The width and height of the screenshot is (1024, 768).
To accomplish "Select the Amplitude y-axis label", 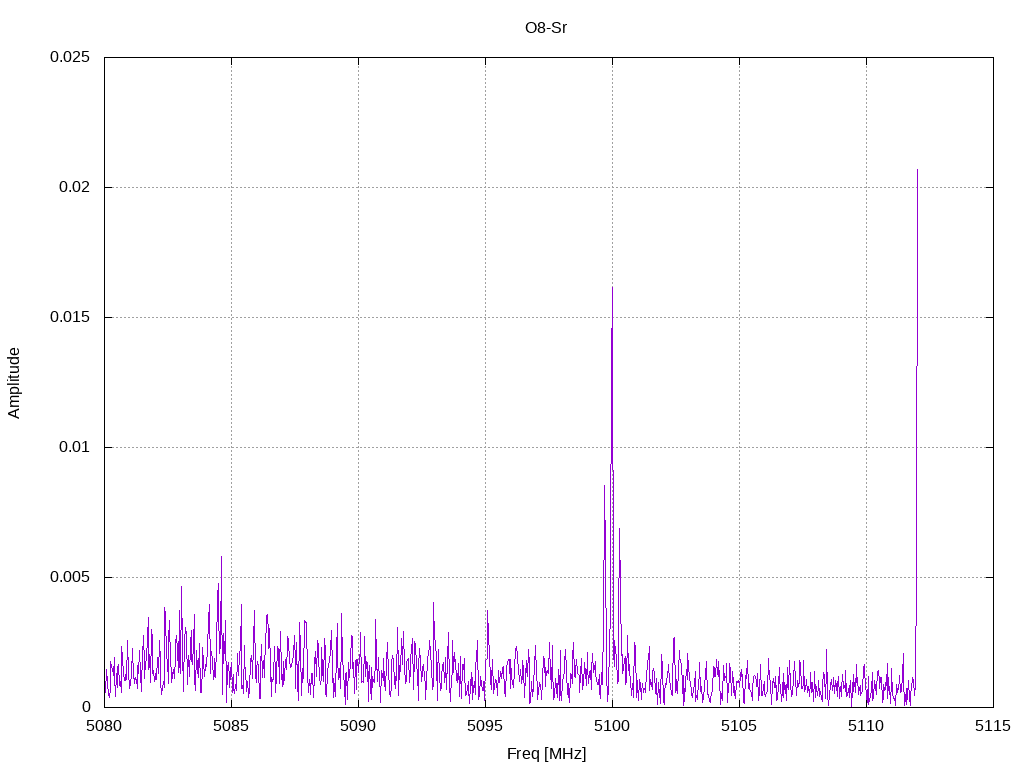I will pos(14,383).
